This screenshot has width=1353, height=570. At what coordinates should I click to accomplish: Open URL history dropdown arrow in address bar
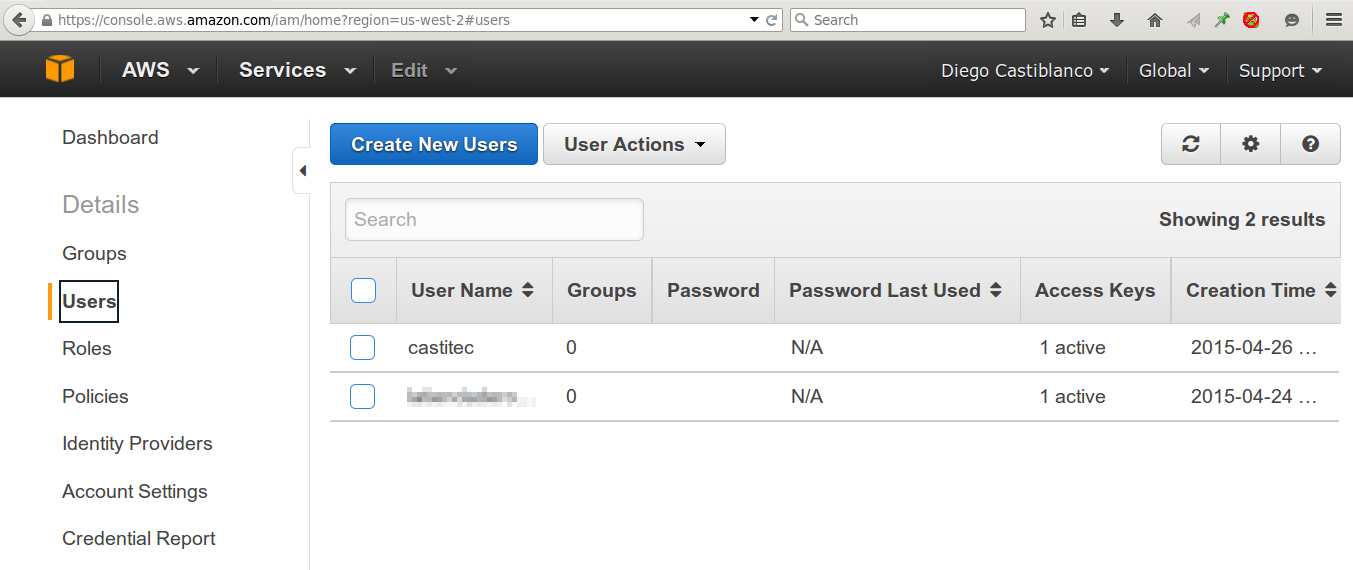coord(754,20)
